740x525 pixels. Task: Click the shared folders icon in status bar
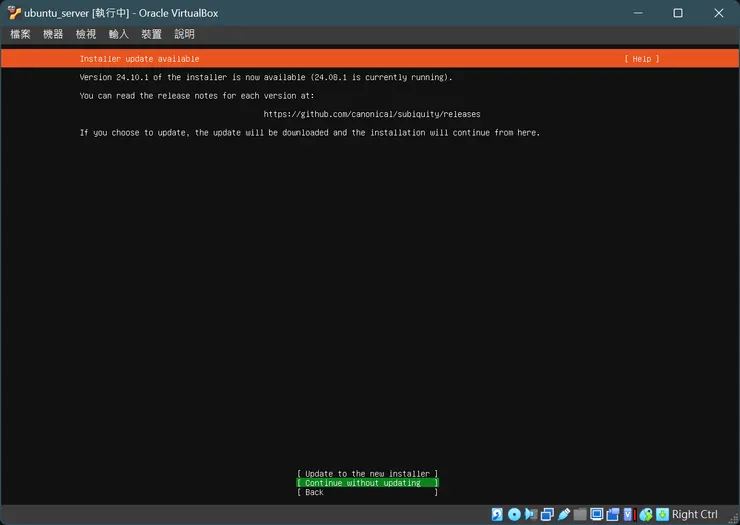[580, 514]
